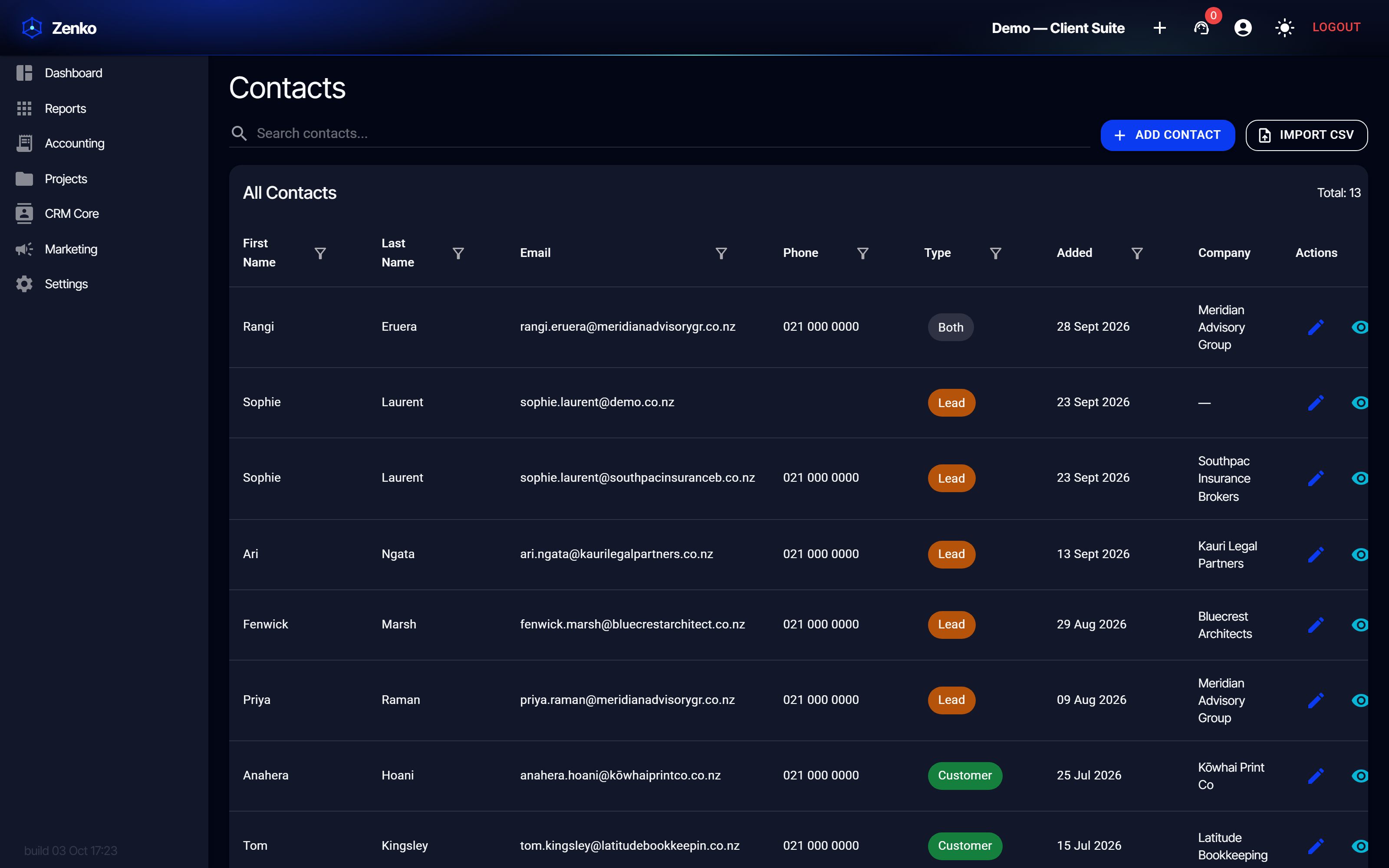View Anahera Hoani with eye icon
The image size is (1389, 868).
[1360, 776]
